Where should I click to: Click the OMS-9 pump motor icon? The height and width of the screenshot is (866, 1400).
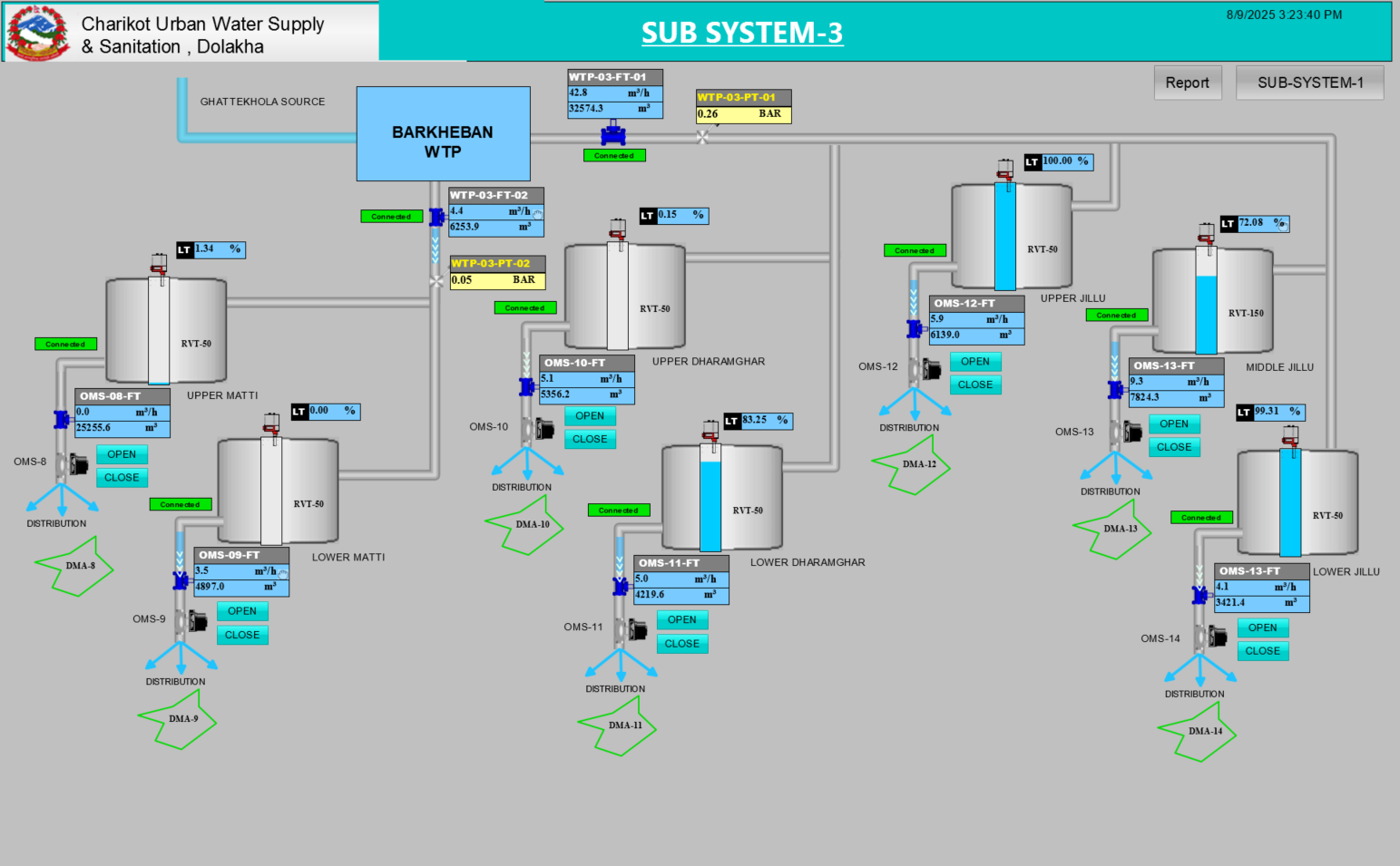coord(200,619)
